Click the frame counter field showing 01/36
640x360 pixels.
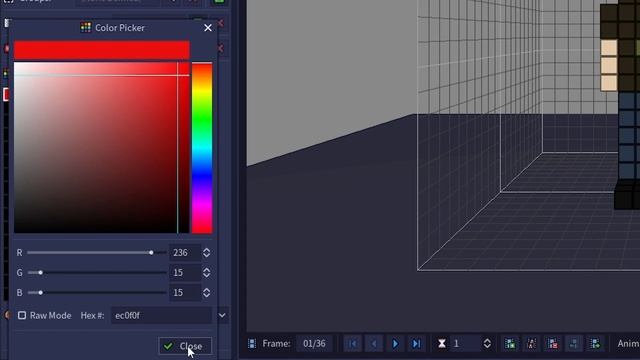[x=314, y=344]
